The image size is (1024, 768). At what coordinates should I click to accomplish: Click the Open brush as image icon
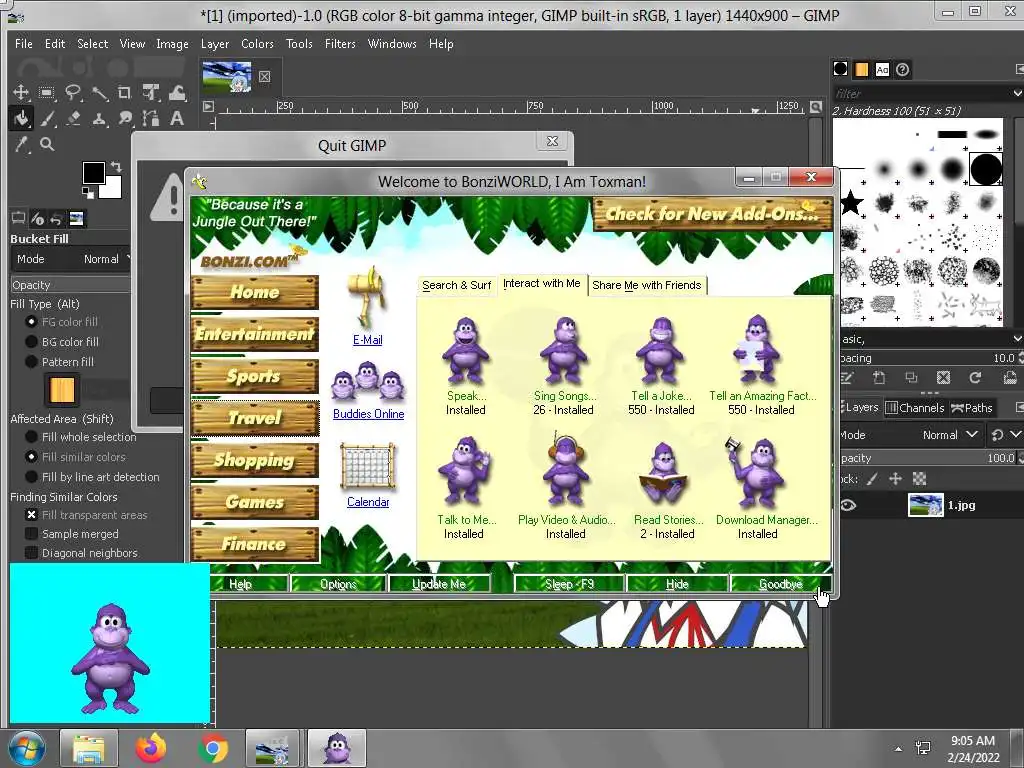[x=1010, y=377]
